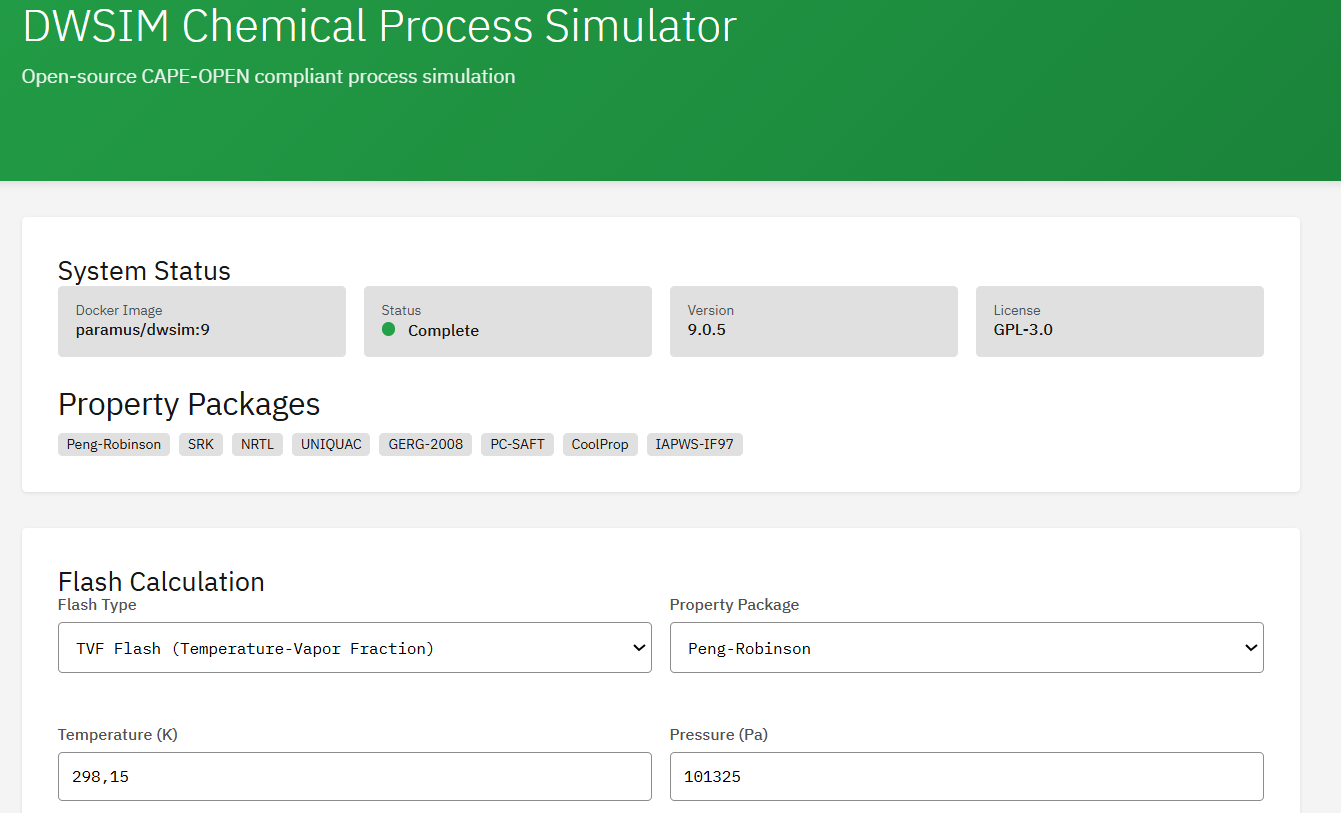Focus the Temperature (K) input field
The height and width of the screenshot is (813, 1341).
click(354, 776)
